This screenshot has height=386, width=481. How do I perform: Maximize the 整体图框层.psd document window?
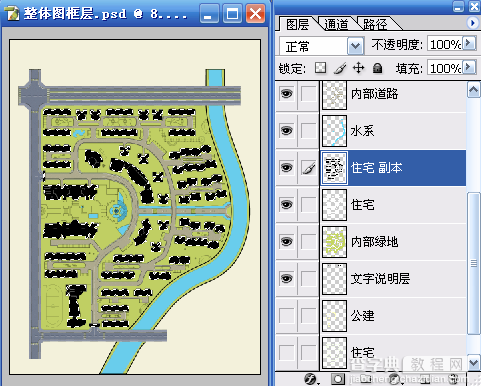(232, 14)
